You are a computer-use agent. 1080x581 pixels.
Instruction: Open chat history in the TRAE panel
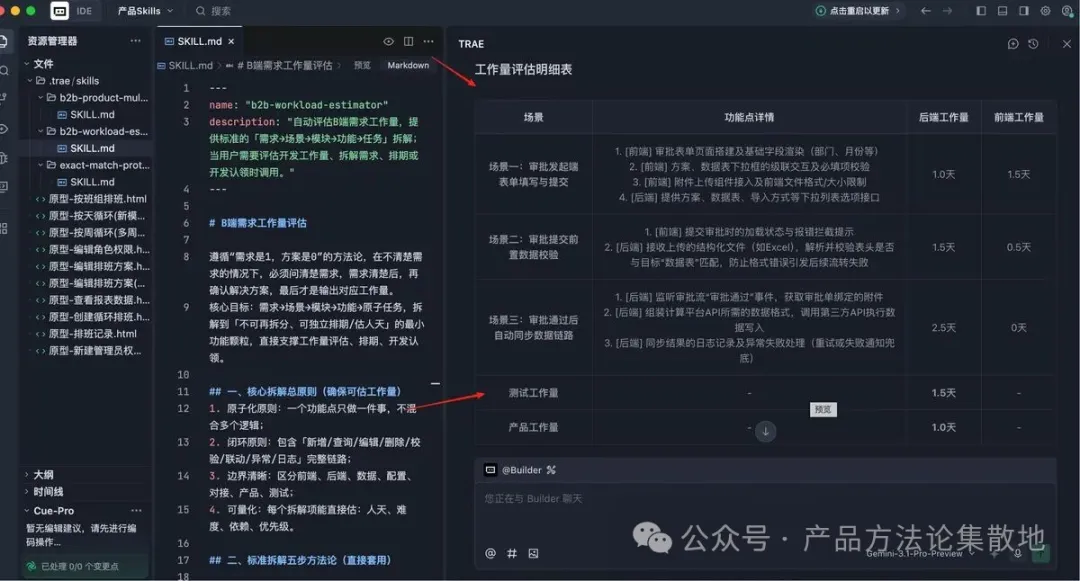[x=1033, y=43]
